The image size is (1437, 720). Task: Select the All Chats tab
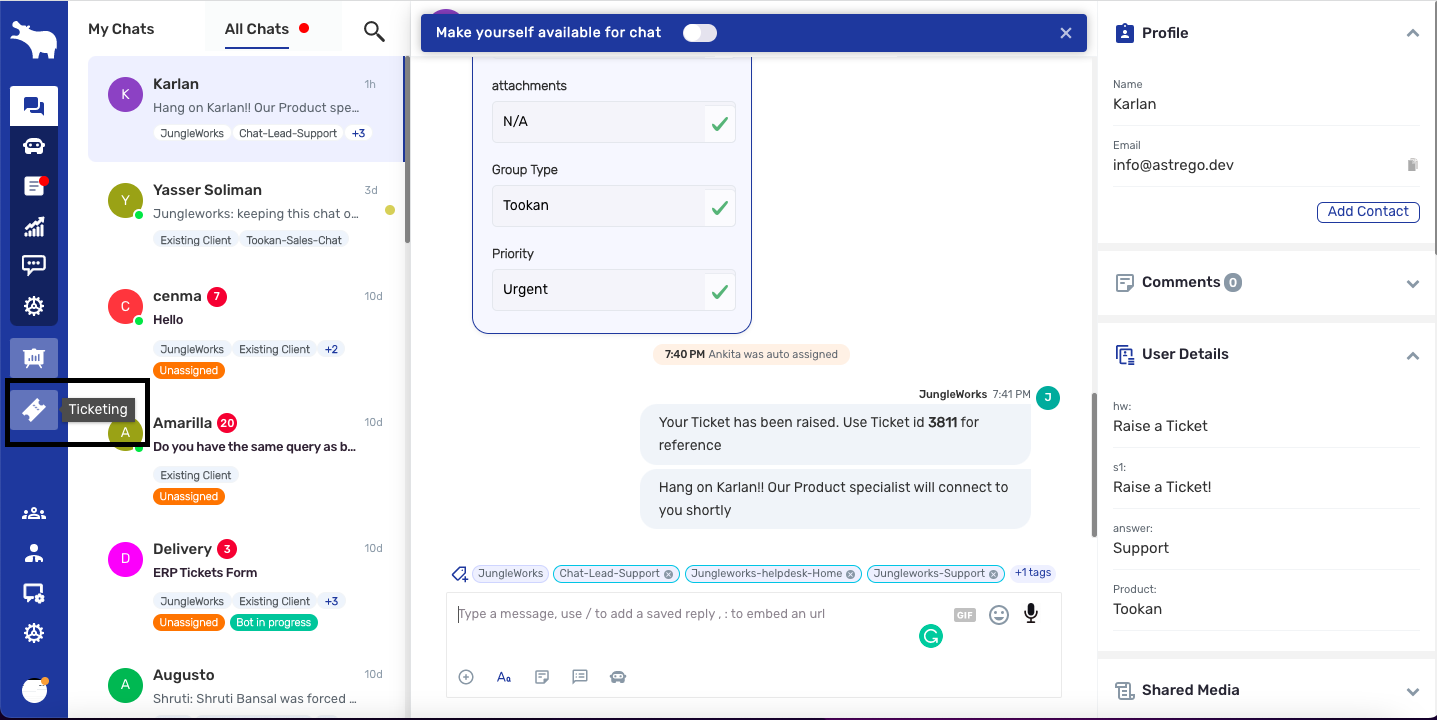[x=257, y=29]
